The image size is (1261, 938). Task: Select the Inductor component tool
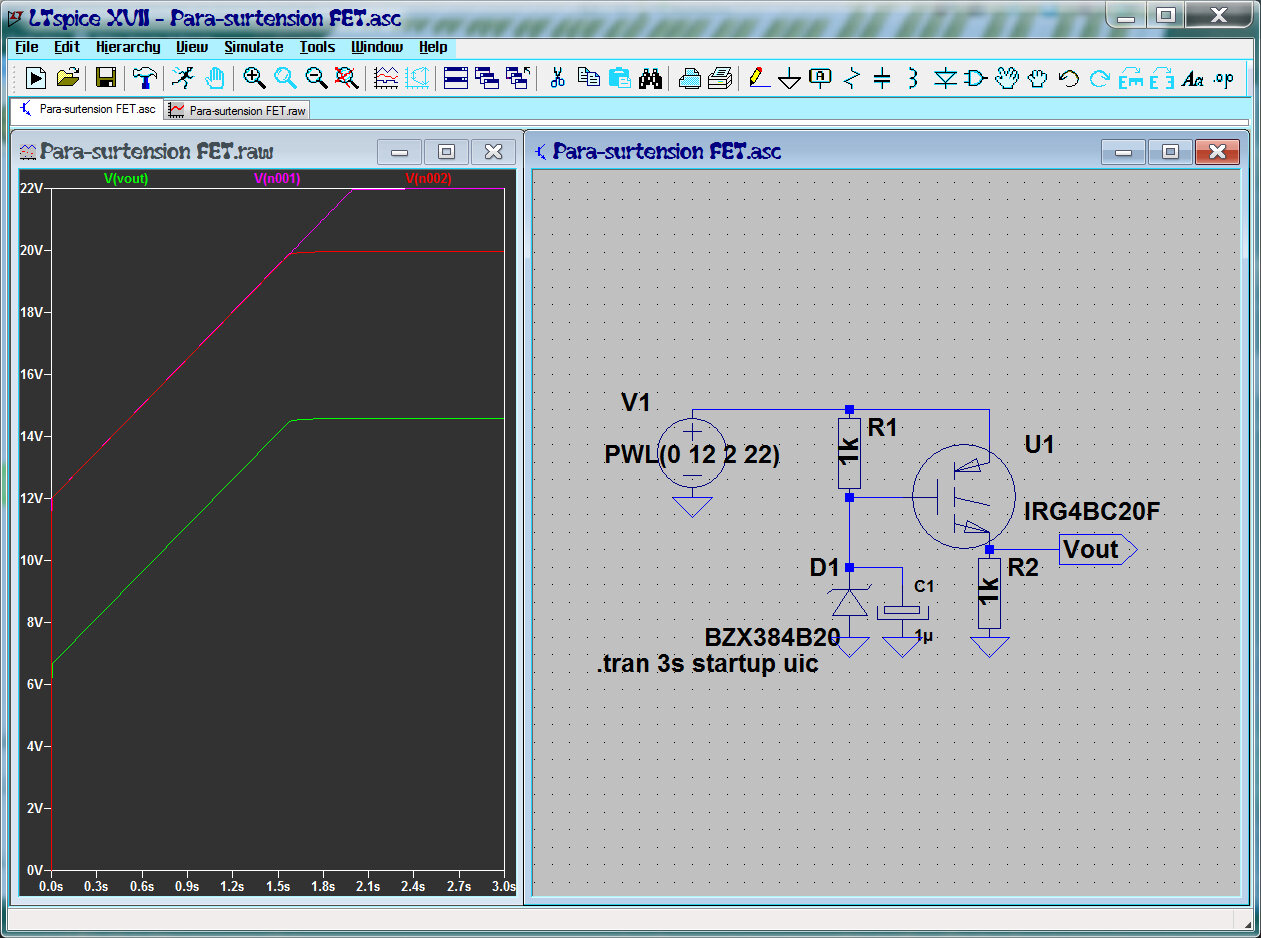[x=913, y=78]
